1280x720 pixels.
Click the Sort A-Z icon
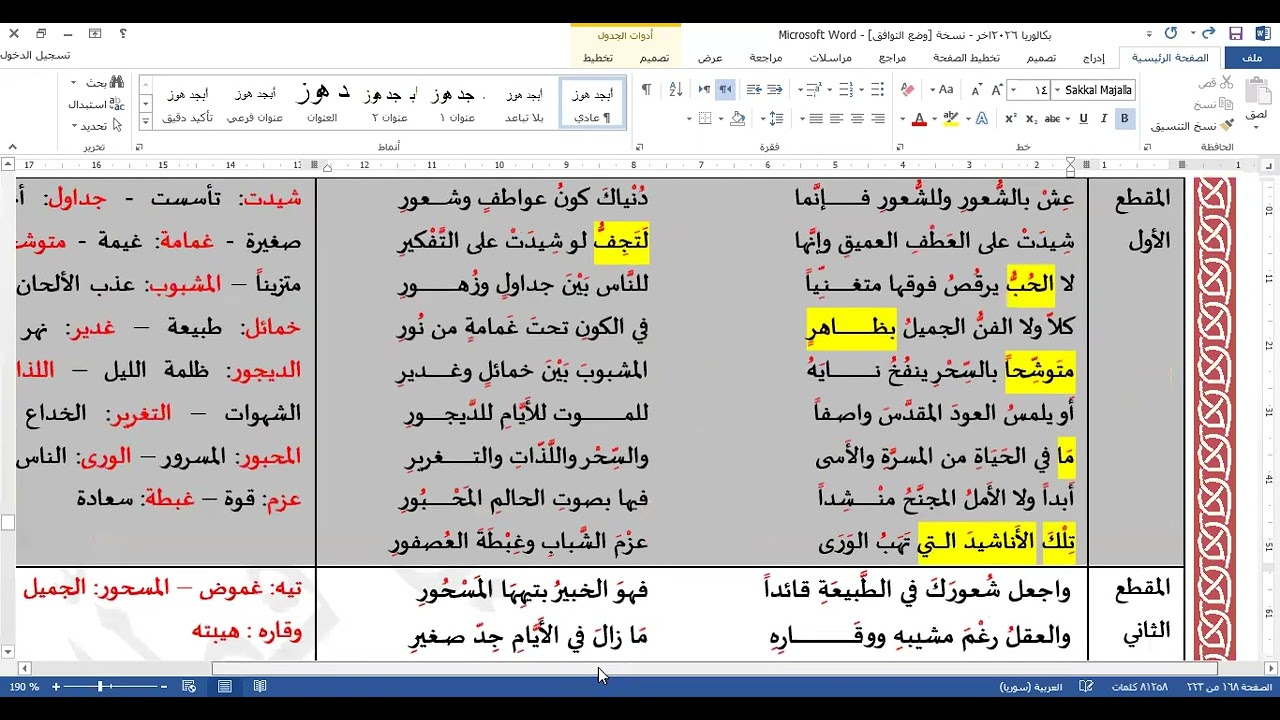point(675,90)
